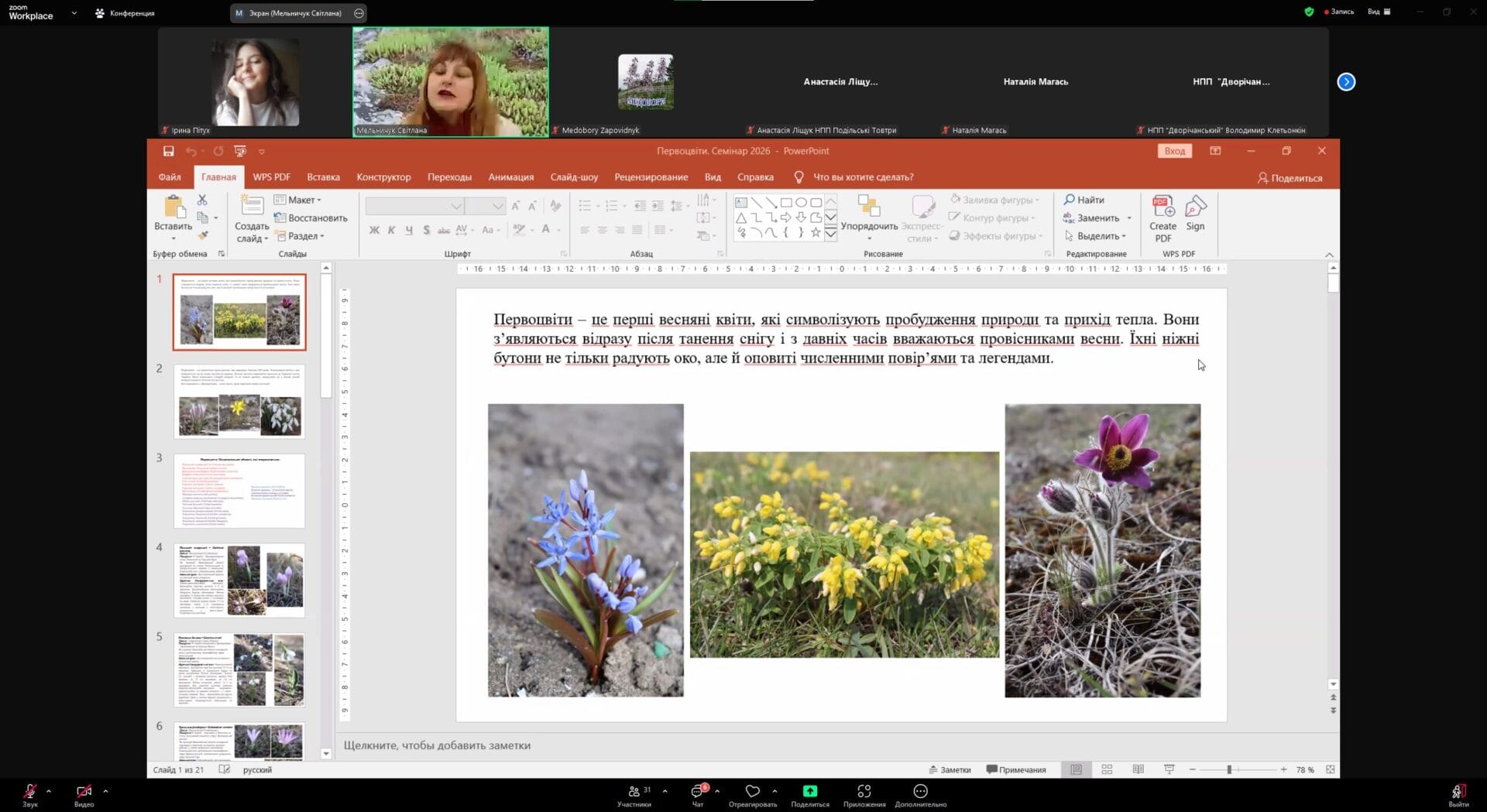Turn on the camera (Видео) in Zoom
1487x812 pixels.
tap(84, 791)
